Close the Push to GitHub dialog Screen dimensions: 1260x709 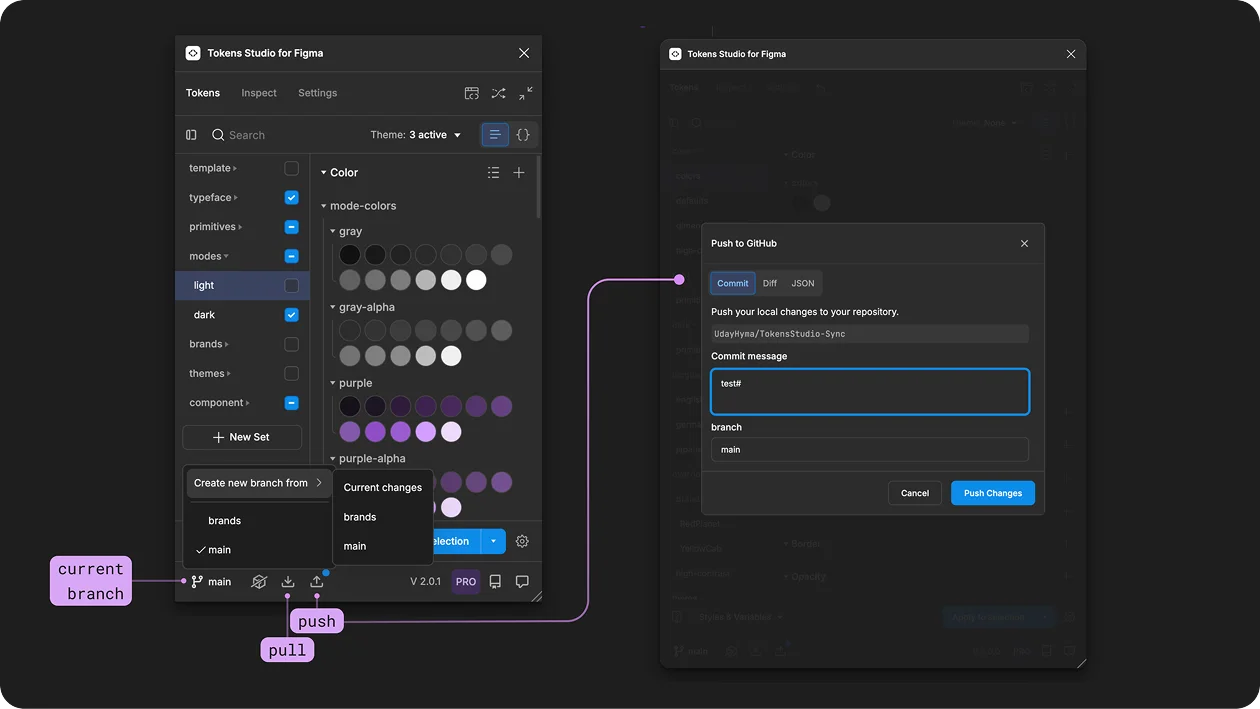[1024, 243]
